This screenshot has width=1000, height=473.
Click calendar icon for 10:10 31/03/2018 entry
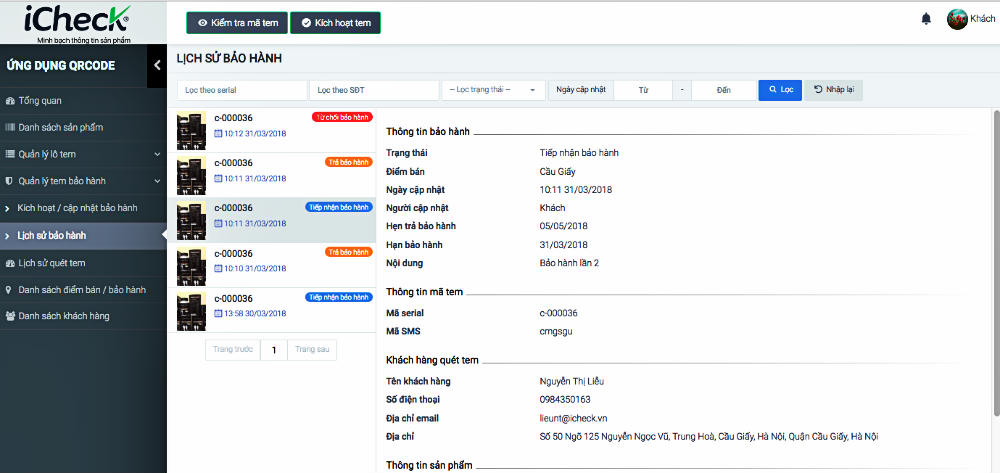pos(218,268)
